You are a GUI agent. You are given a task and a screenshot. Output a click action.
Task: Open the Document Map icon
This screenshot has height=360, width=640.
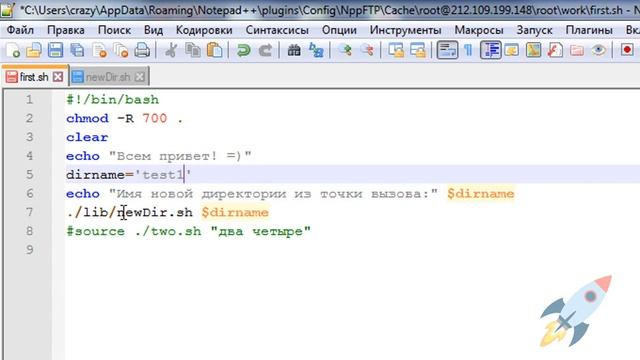pos(533,51)
